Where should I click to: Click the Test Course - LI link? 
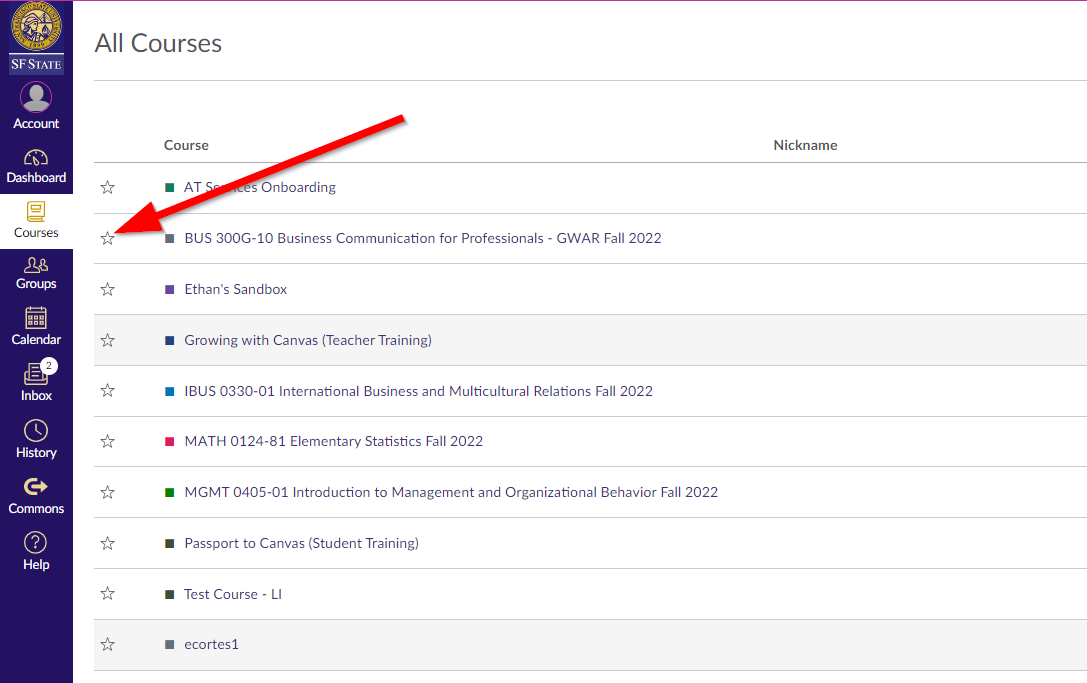pos(232,594)
